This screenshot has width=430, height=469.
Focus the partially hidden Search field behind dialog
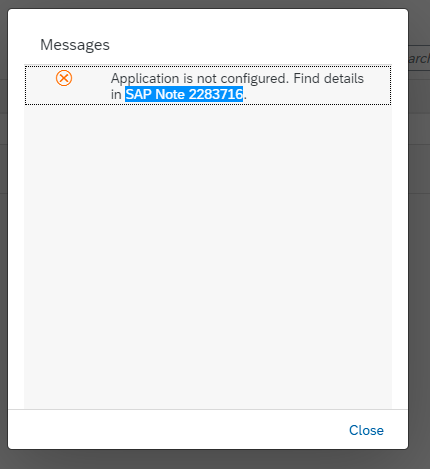pos(419,58)
